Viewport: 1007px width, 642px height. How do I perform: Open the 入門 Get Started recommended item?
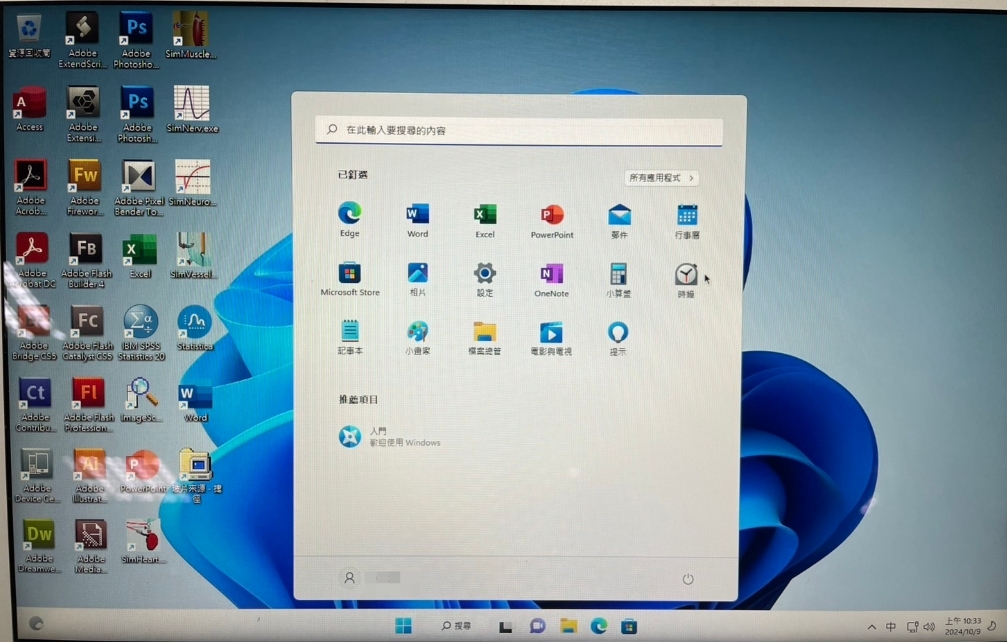[x=390, y=437]
